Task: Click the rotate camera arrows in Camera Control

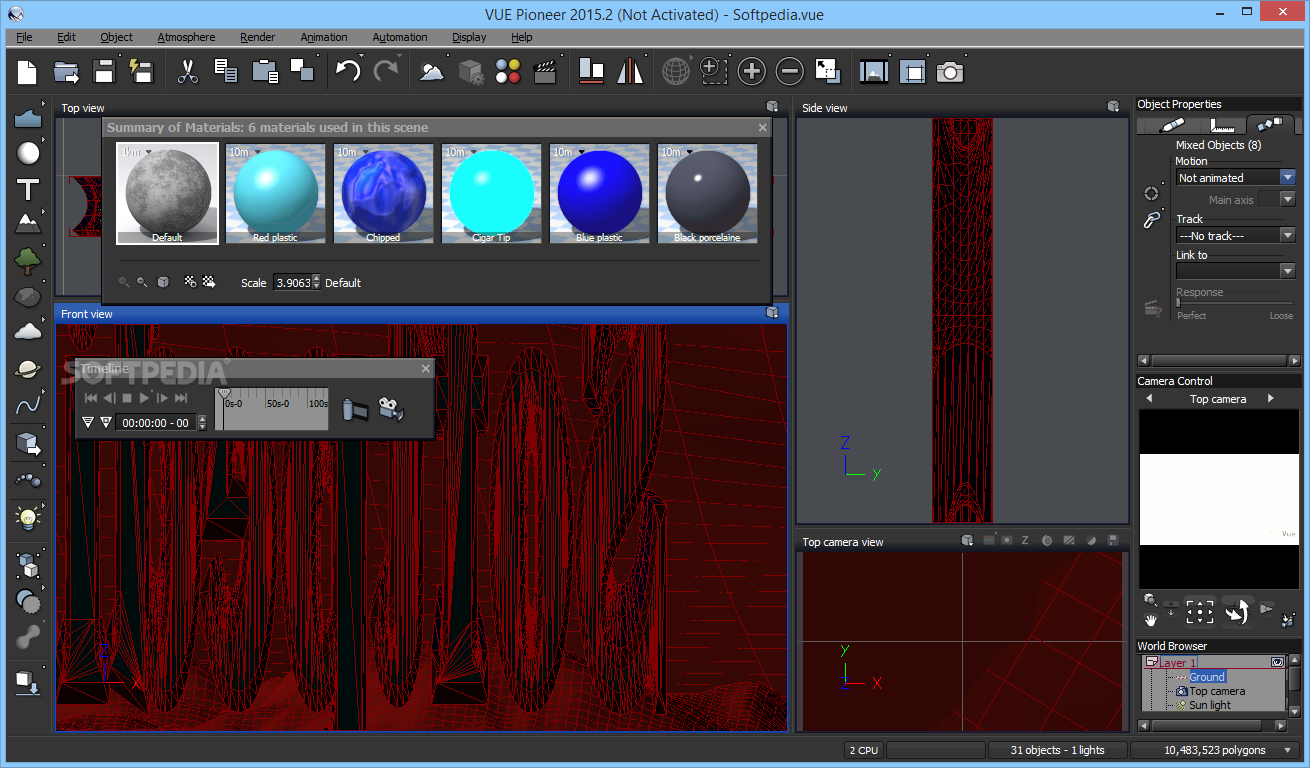Action: (1237, 612)
